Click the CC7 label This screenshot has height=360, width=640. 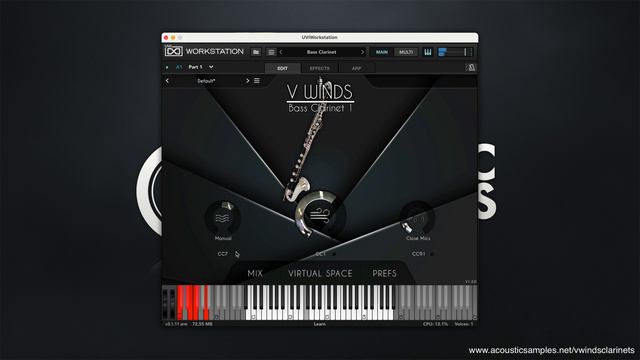[x=222, y=254]
